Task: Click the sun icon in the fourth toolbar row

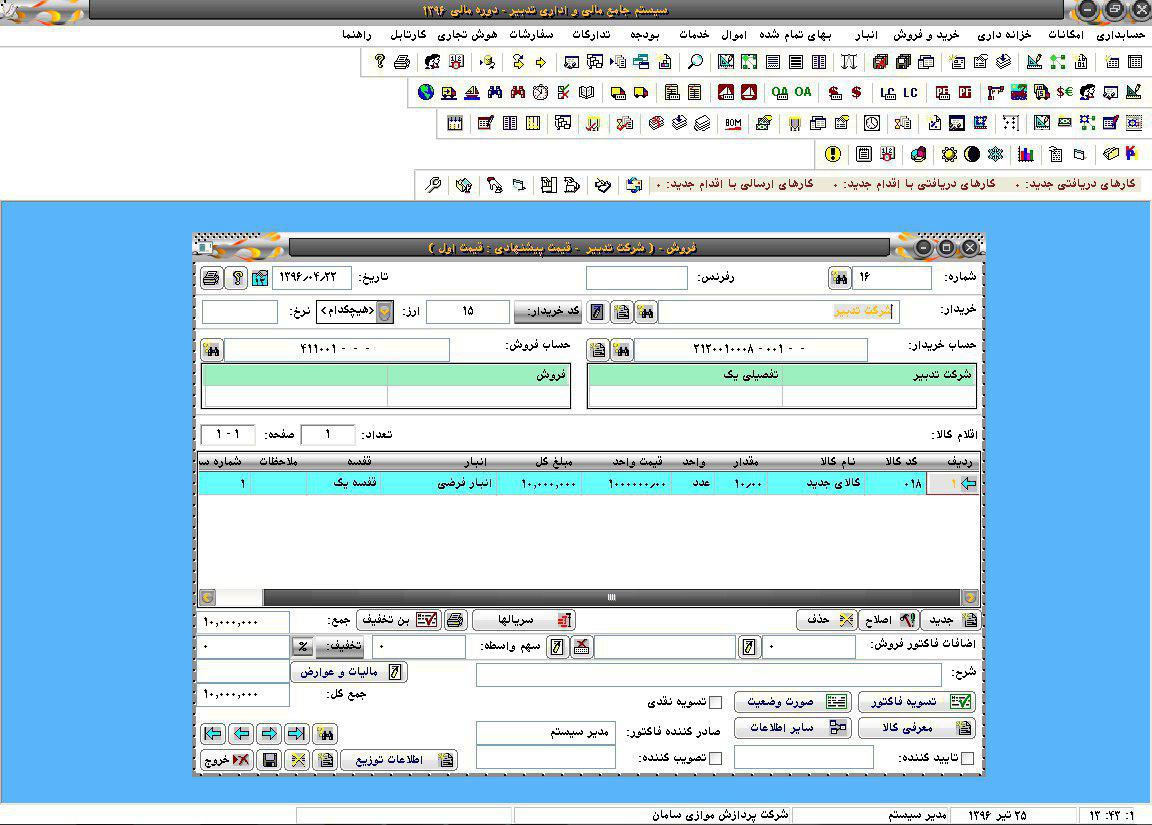Action: click(948, 154)
